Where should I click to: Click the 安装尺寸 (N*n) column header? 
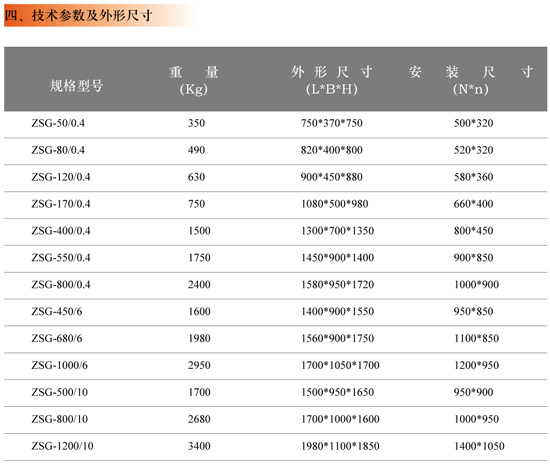(471, 80)
